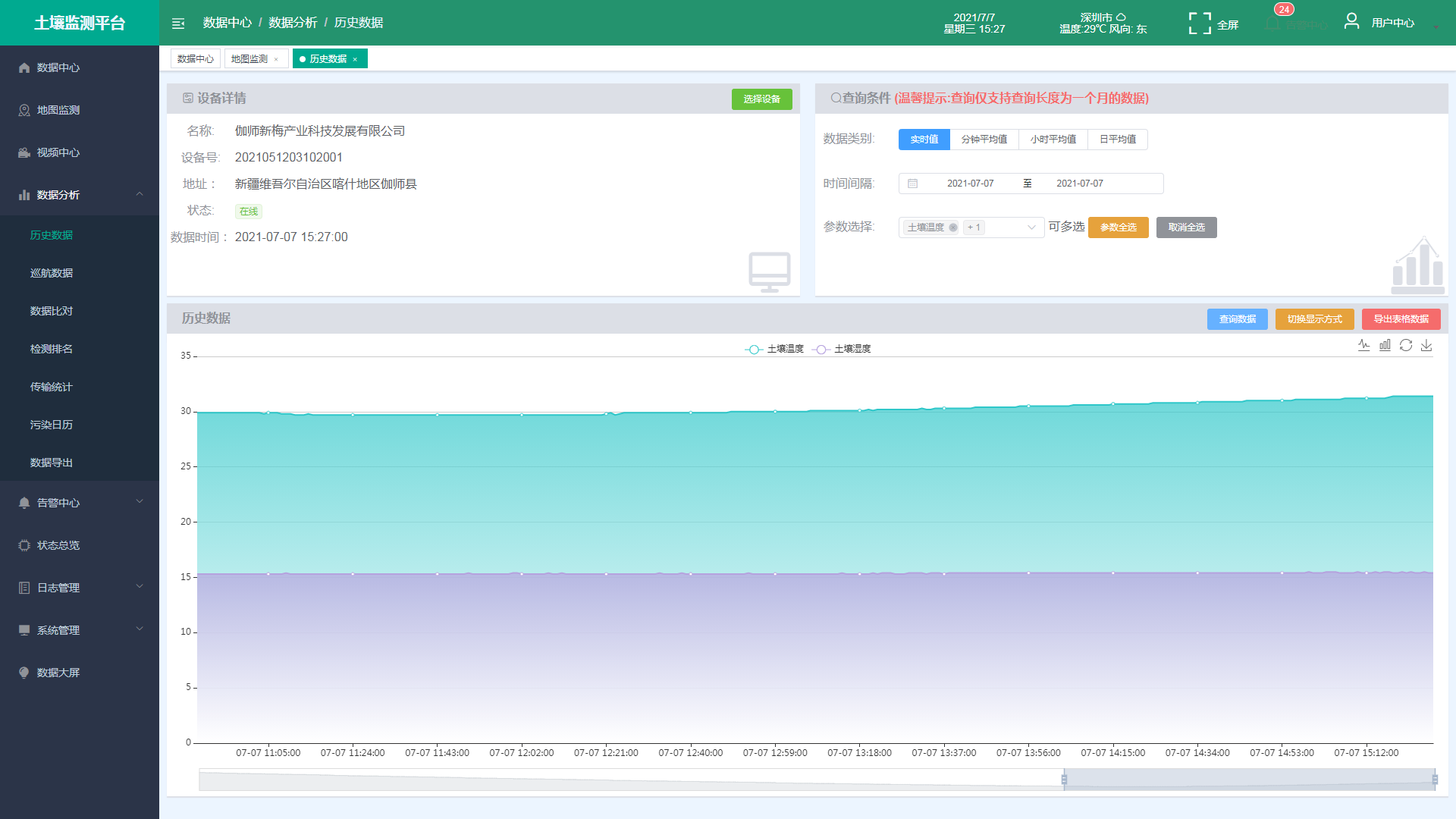Click the 数据分析 breadcrumb link

click(293, 23)
